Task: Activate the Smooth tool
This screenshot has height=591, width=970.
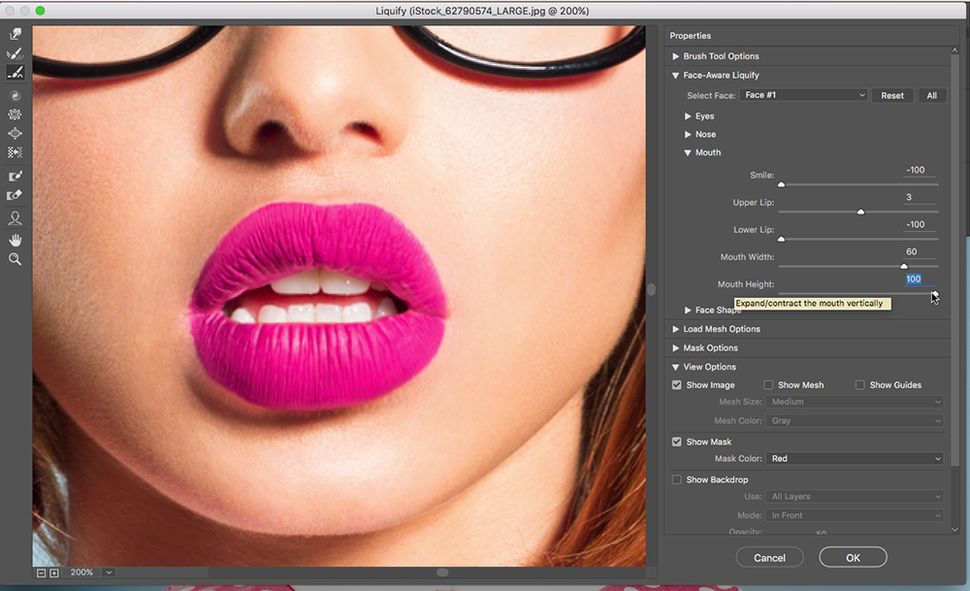Action: click(14, 71)
